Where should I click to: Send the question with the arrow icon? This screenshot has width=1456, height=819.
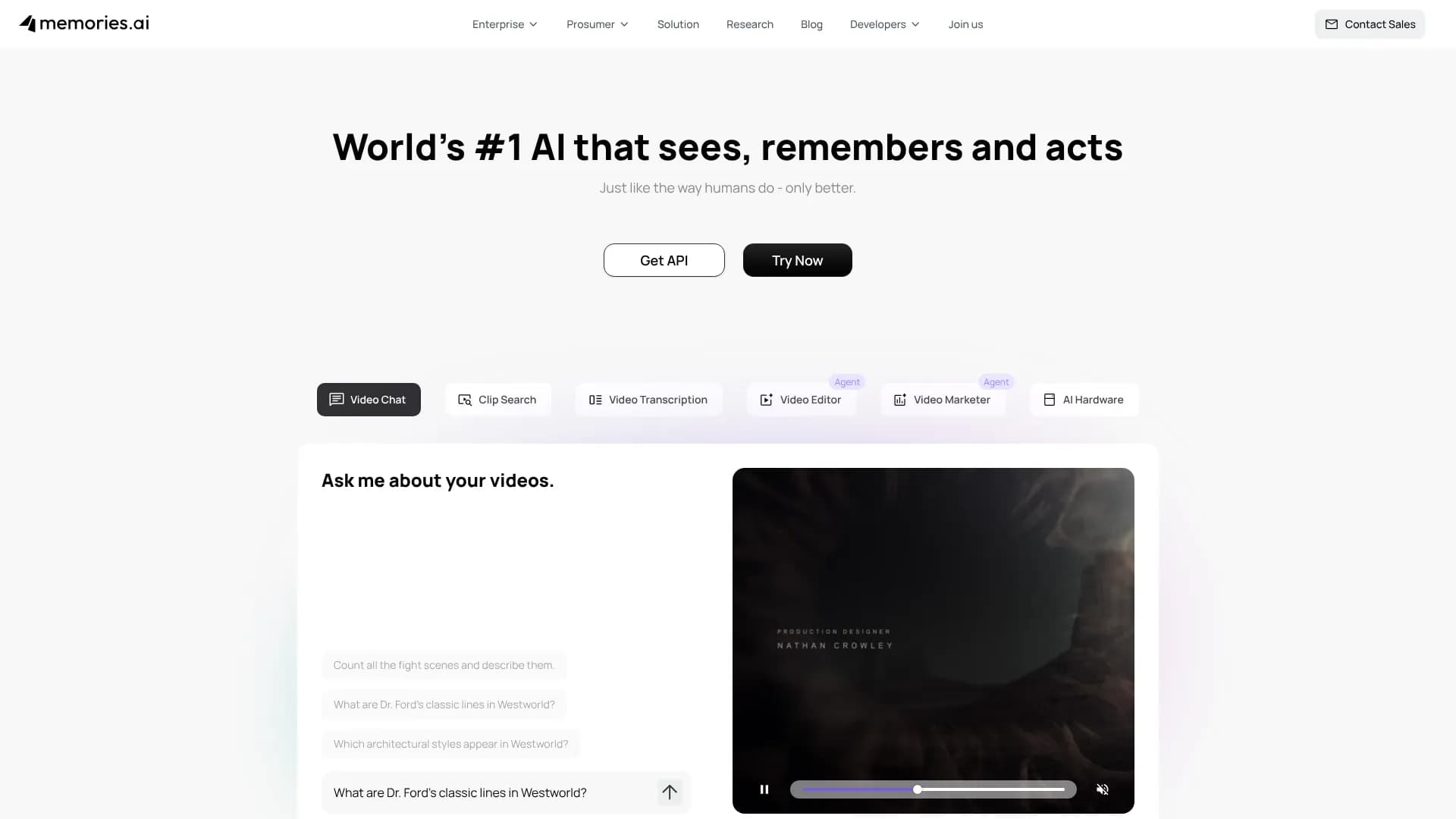click(670, 792)
